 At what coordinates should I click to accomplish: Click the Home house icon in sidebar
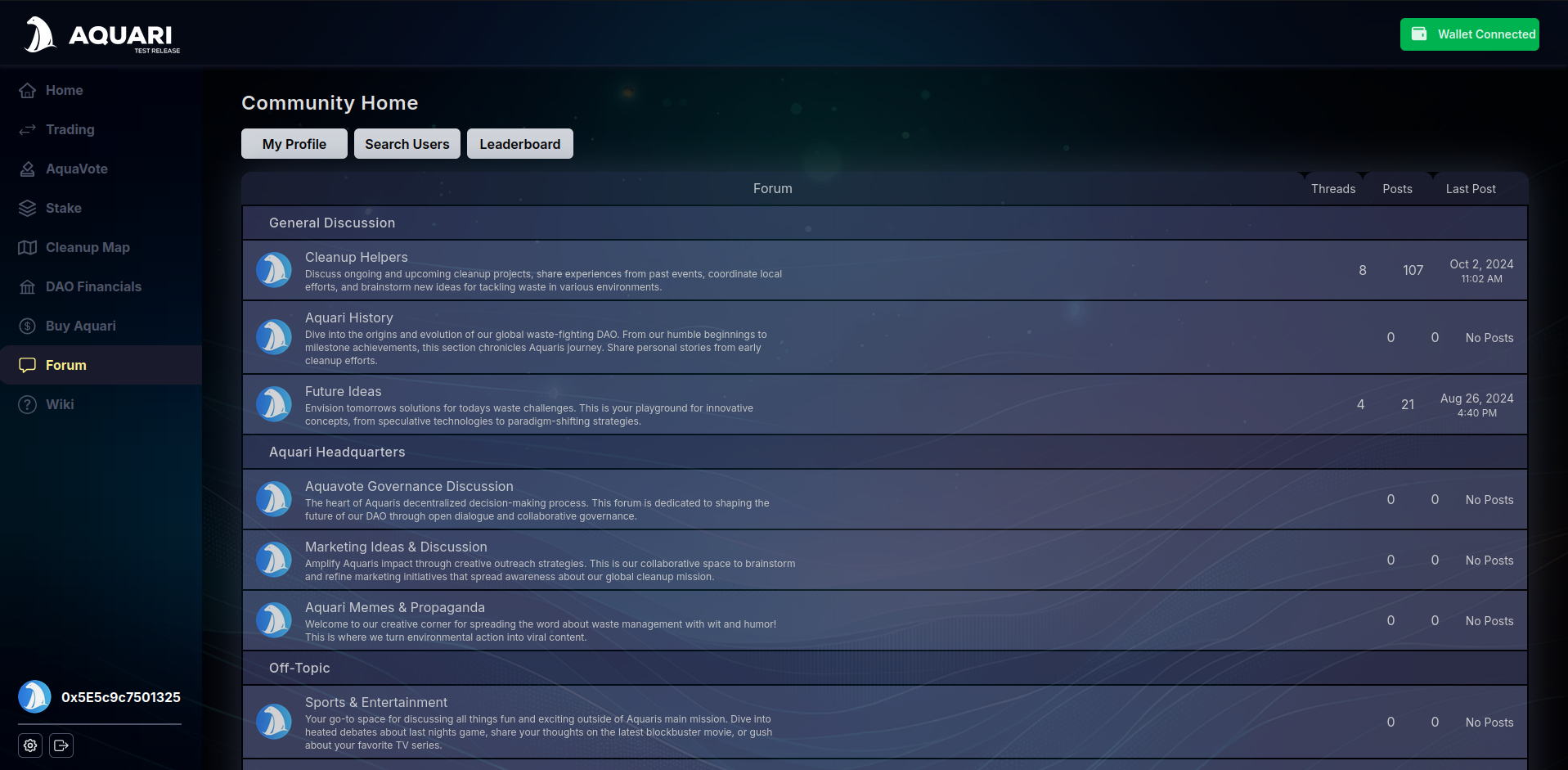[x=28, y=90]
